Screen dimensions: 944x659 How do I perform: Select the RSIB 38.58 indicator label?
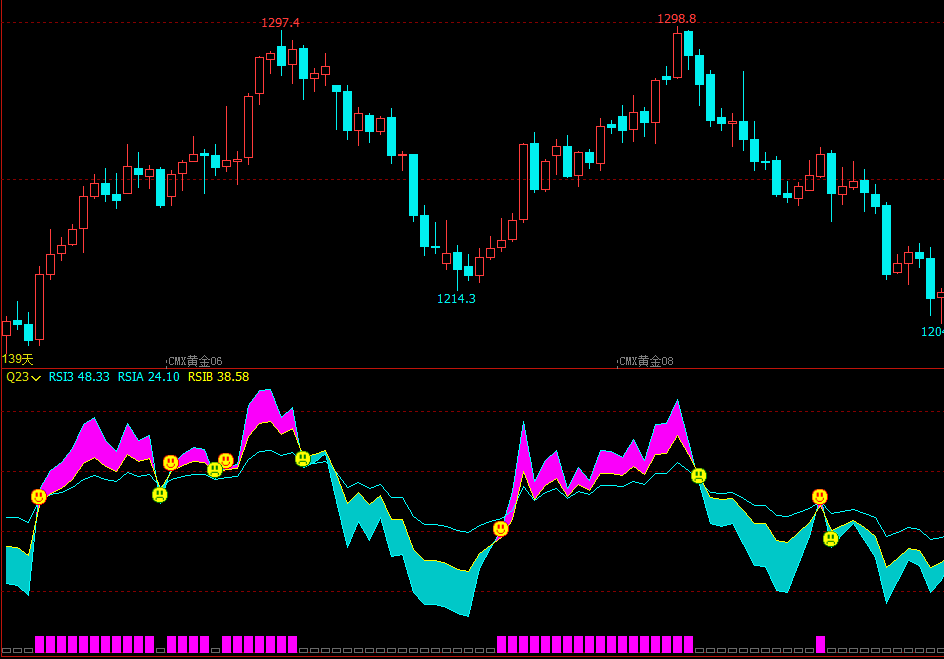point(218,377)
